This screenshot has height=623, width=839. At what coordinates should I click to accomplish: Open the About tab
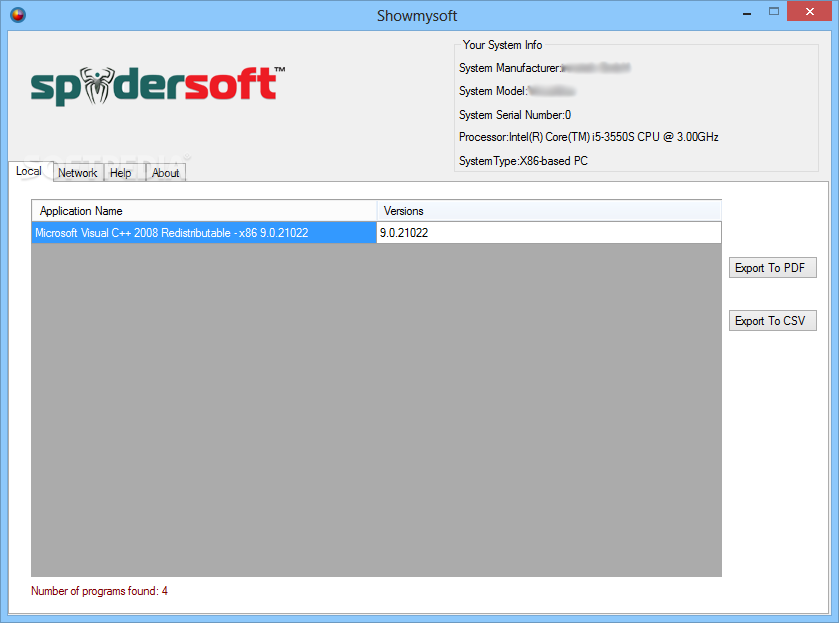(x=165, y=173)
